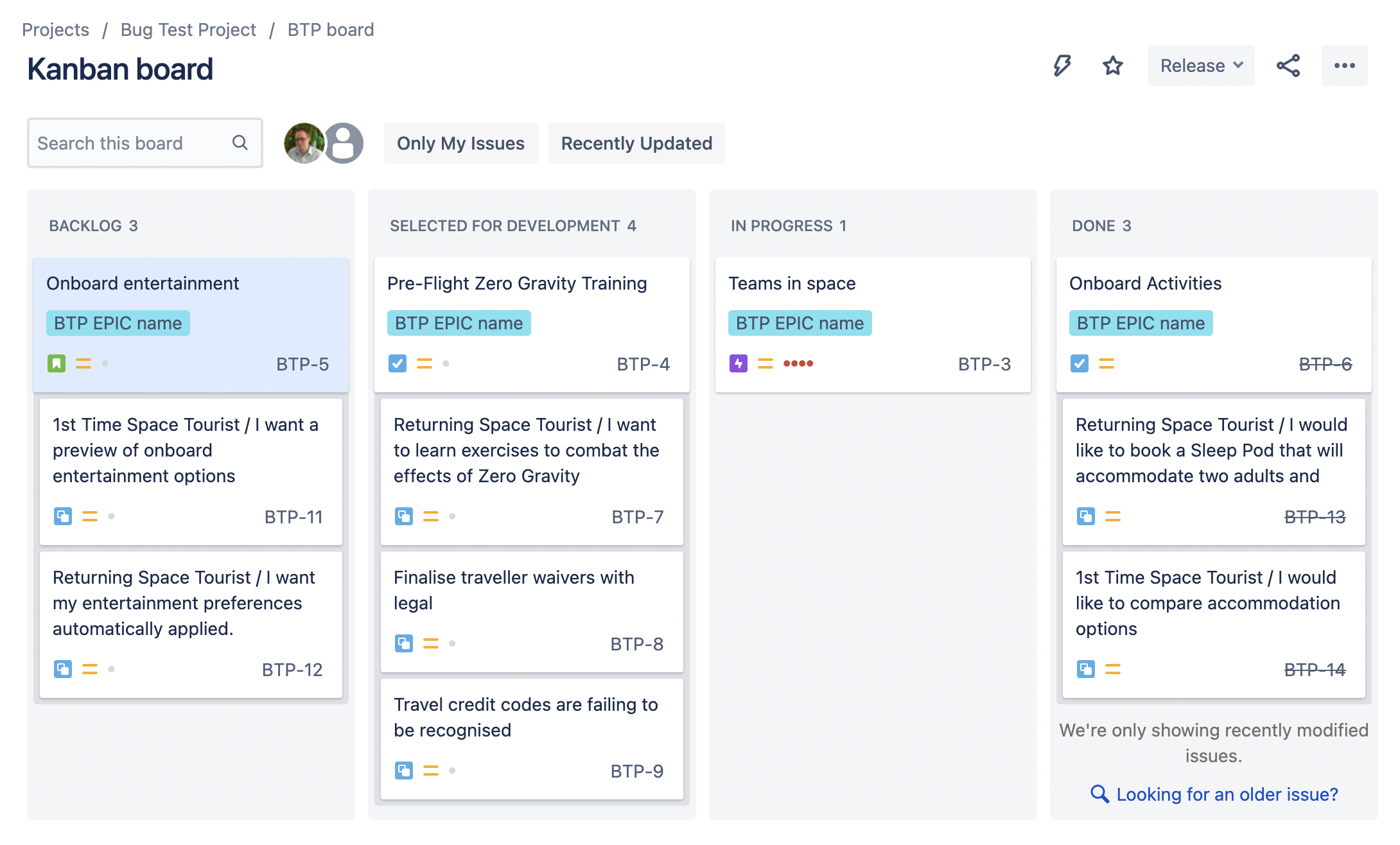Star this board as favorite

[1112, 65]
